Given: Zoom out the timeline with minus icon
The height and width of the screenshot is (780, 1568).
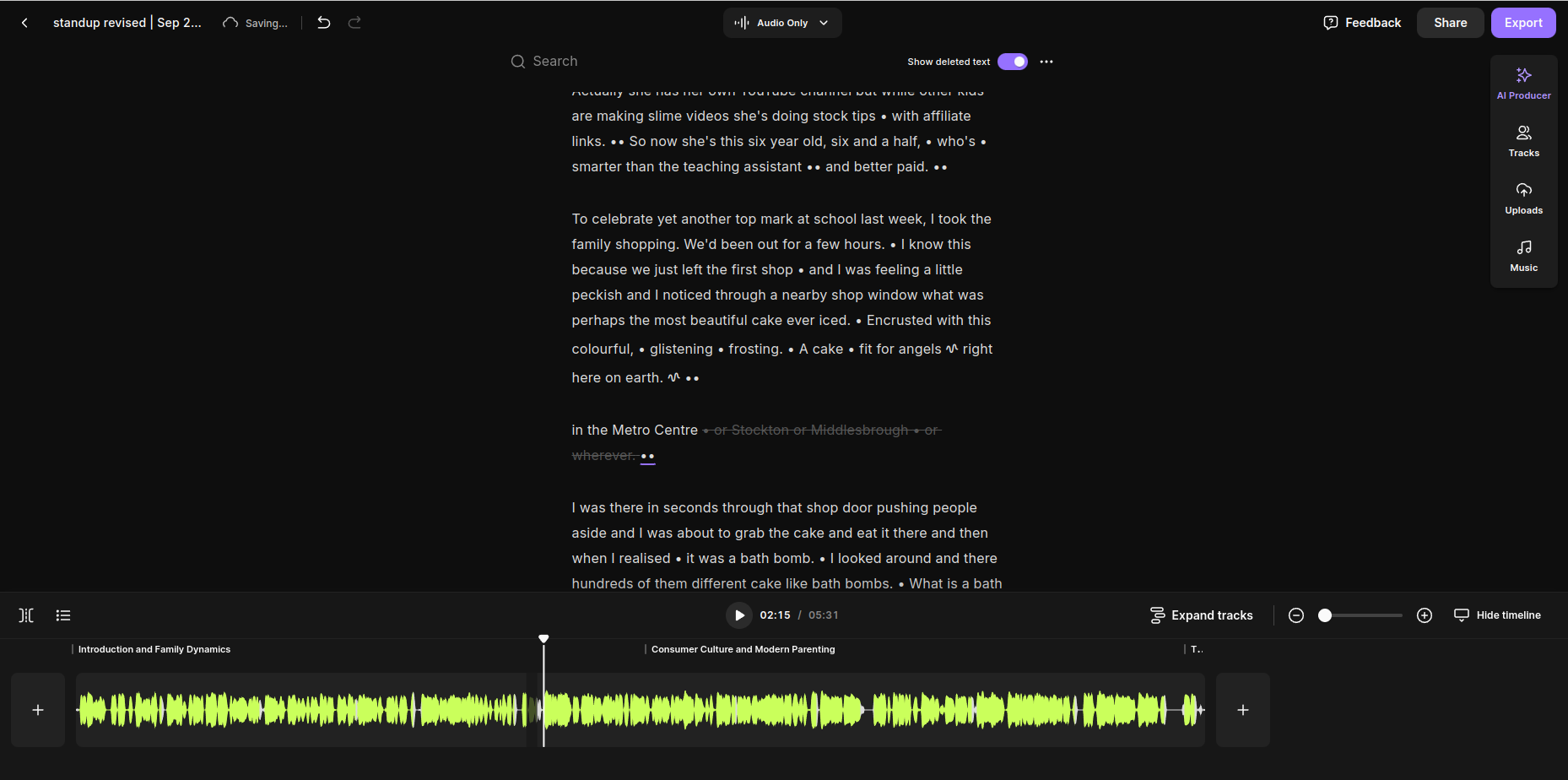Looking at the screenshot, I should pyautogui.click(x=1296, y=615).
